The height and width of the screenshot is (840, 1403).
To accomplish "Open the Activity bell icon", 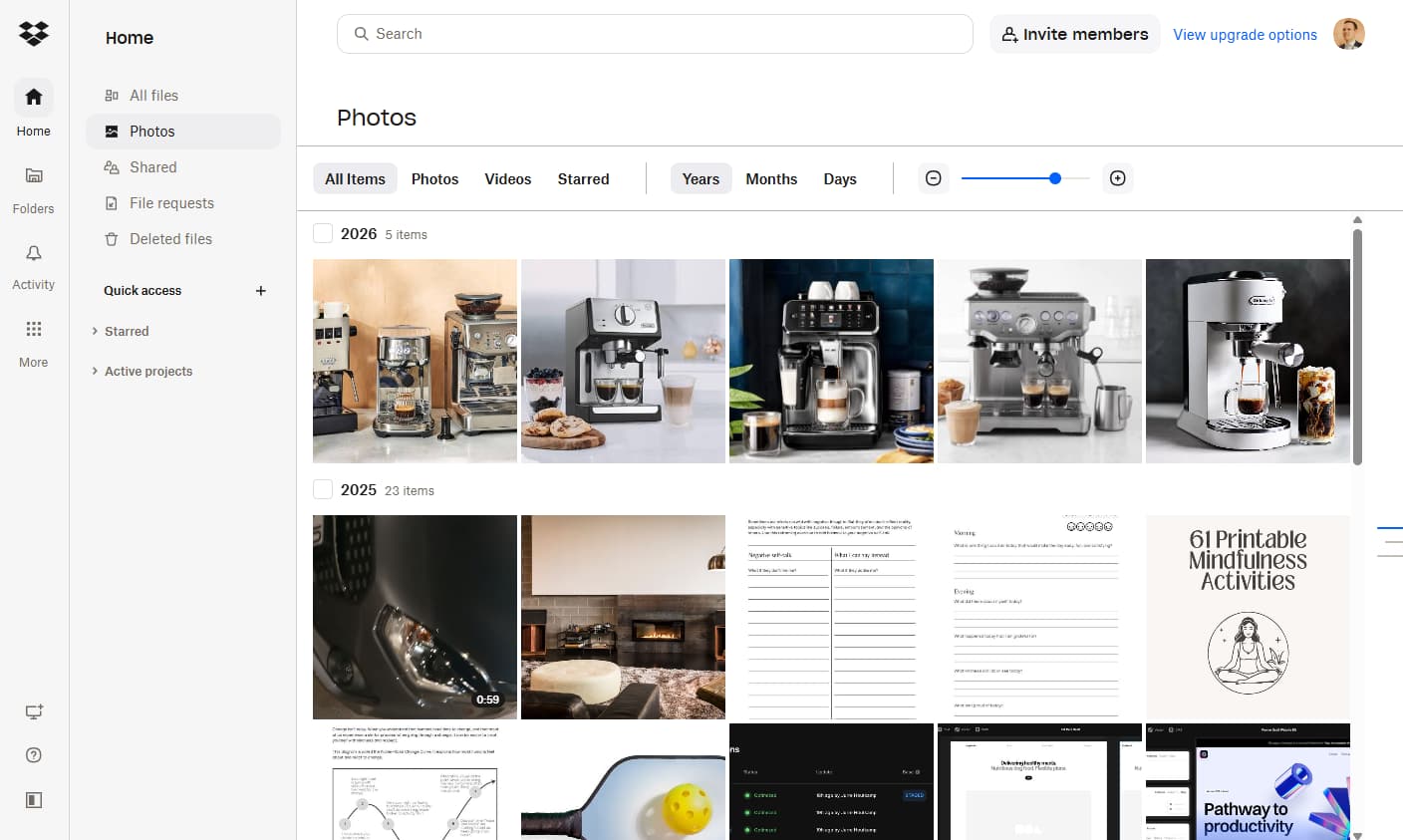I will [34, 253].
